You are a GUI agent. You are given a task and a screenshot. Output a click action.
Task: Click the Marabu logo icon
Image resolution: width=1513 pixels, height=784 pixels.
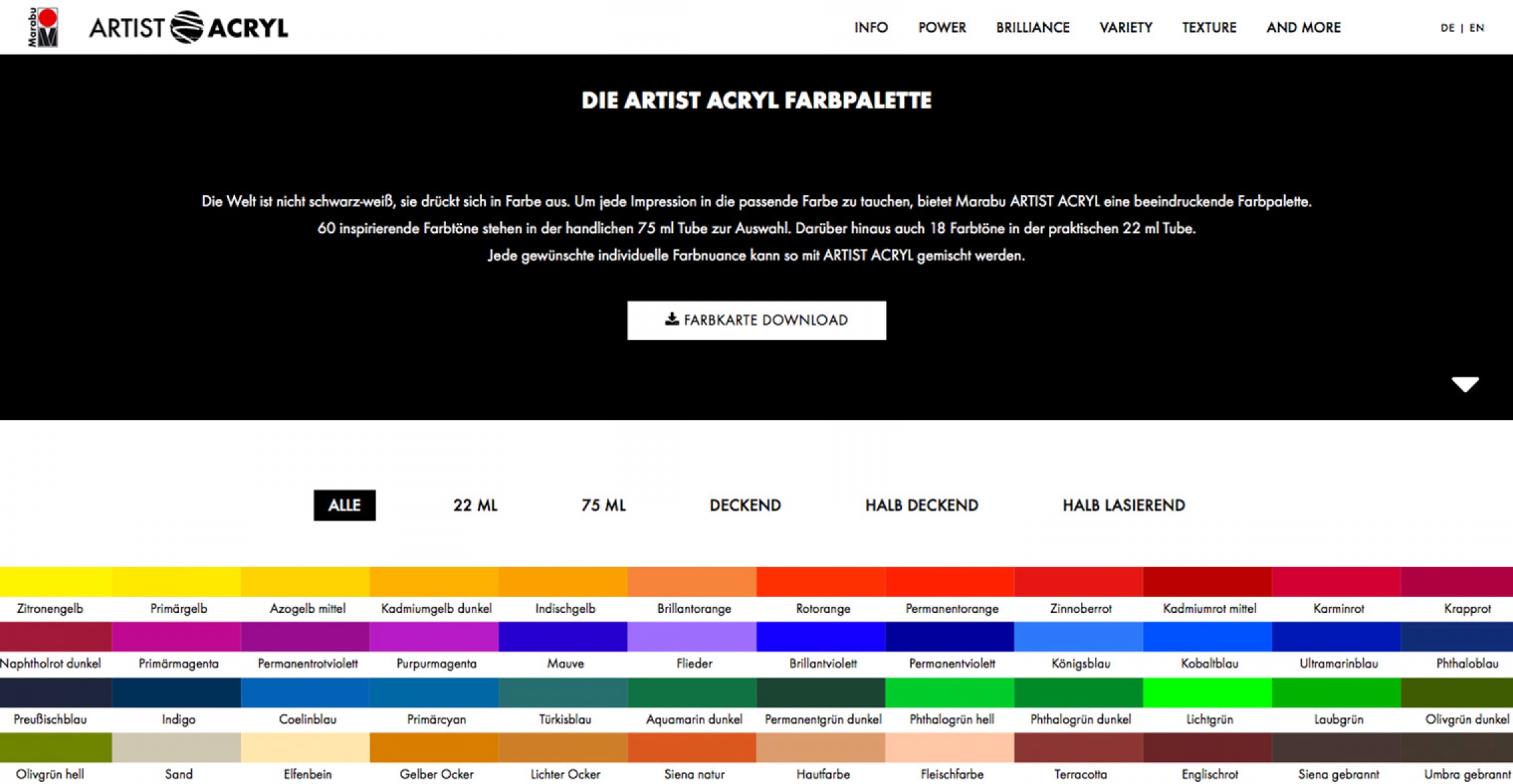pyautogui.click(x=43, y=27)
